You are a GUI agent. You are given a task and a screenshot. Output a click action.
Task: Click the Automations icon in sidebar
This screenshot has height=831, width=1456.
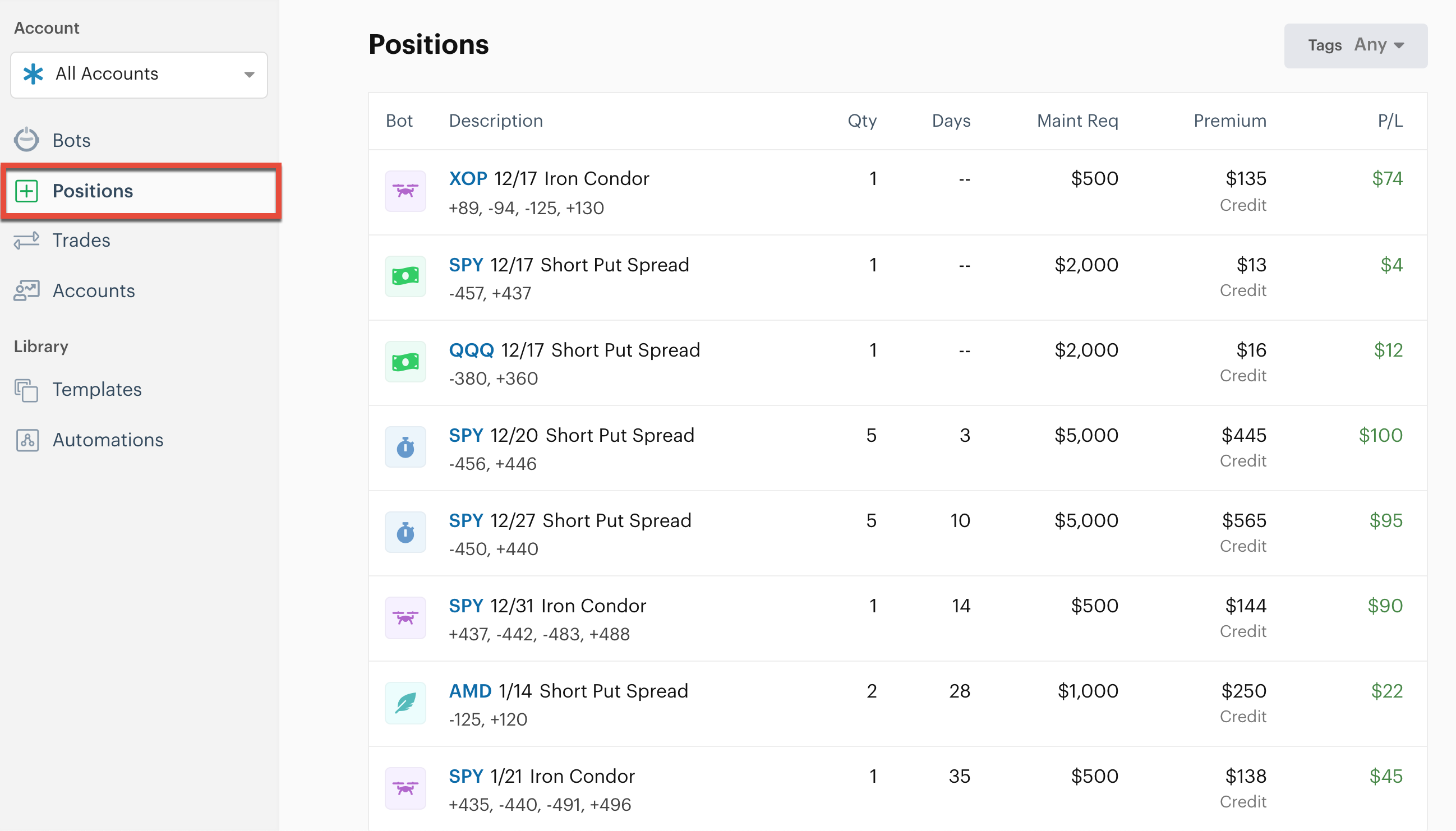click(x=27, y=440)
